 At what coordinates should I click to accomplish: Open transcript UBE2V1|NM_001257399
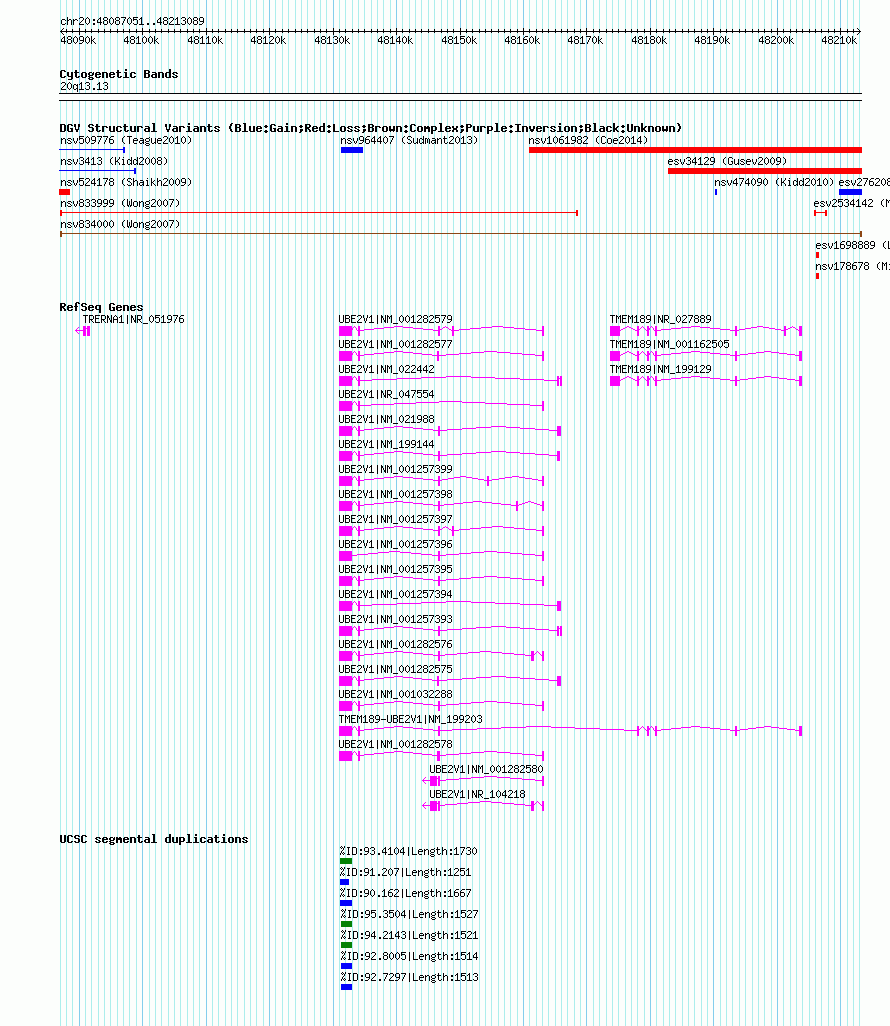[395, 469]
